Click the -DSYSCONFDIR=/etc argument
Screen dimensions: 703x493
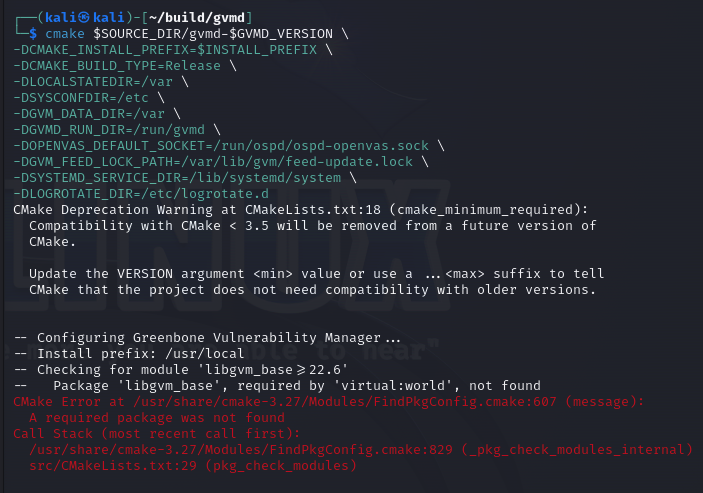pyautogui.click(x=81, y=98)
